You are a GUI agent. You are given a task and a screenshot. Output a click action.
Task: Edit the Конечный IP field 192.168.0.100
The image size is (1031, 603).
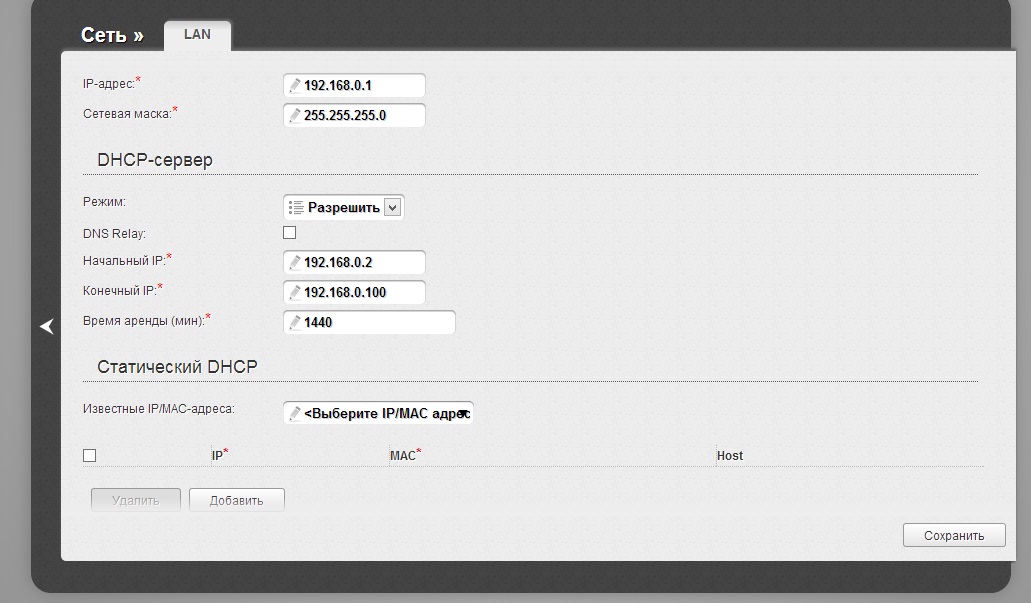click(x=354, y=292)
